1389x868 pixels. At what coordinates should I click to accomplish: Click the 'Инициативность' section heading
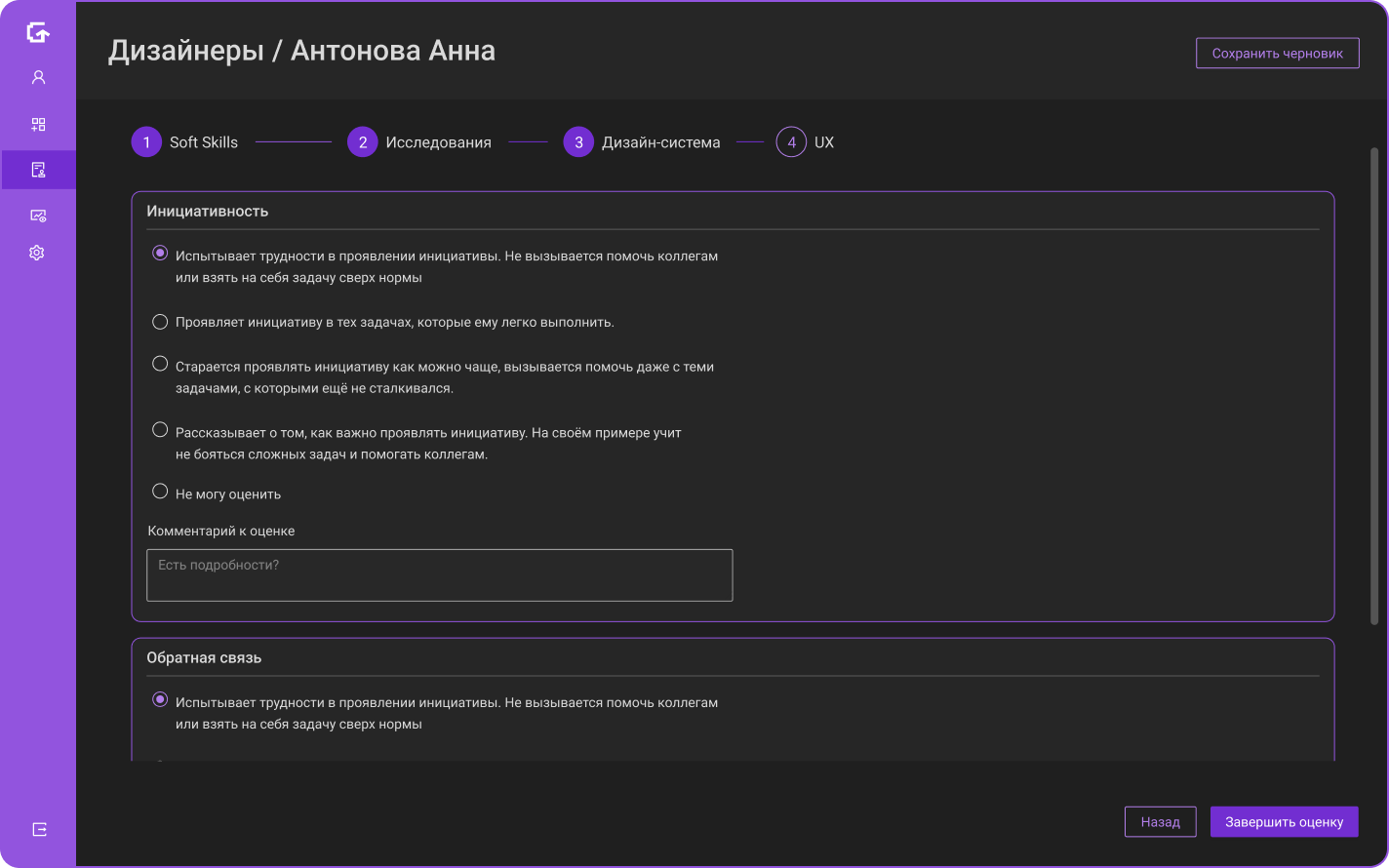point(207,212)
